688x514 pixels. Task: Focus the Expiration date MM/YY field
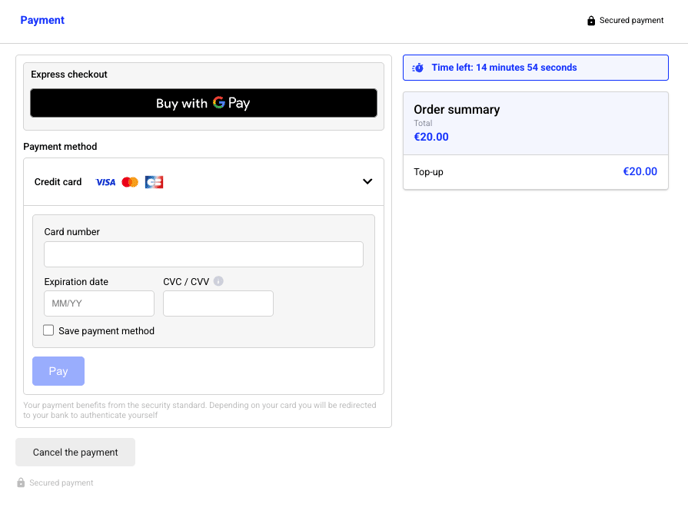point(99,303)
